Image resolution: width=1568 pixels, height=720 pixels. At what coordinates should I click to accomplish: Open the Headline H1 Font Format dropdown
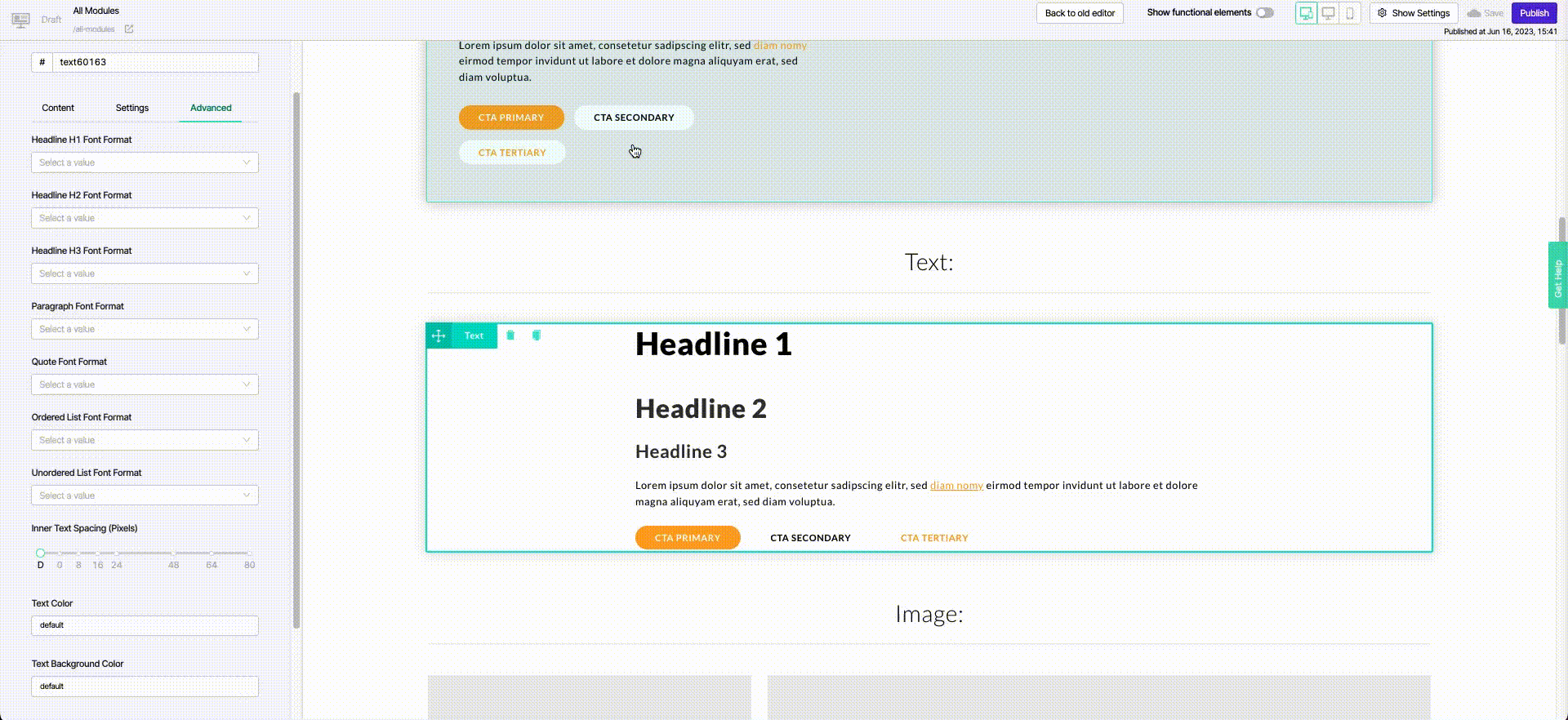click(x=145, y=162)
